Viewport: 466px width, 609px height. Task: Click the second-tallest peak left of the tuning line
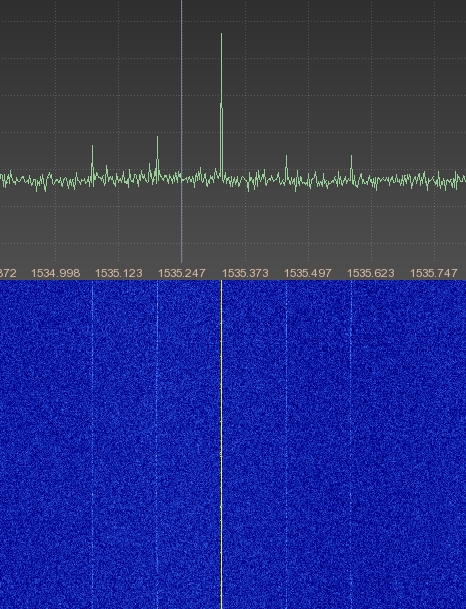tap(157, 157)
